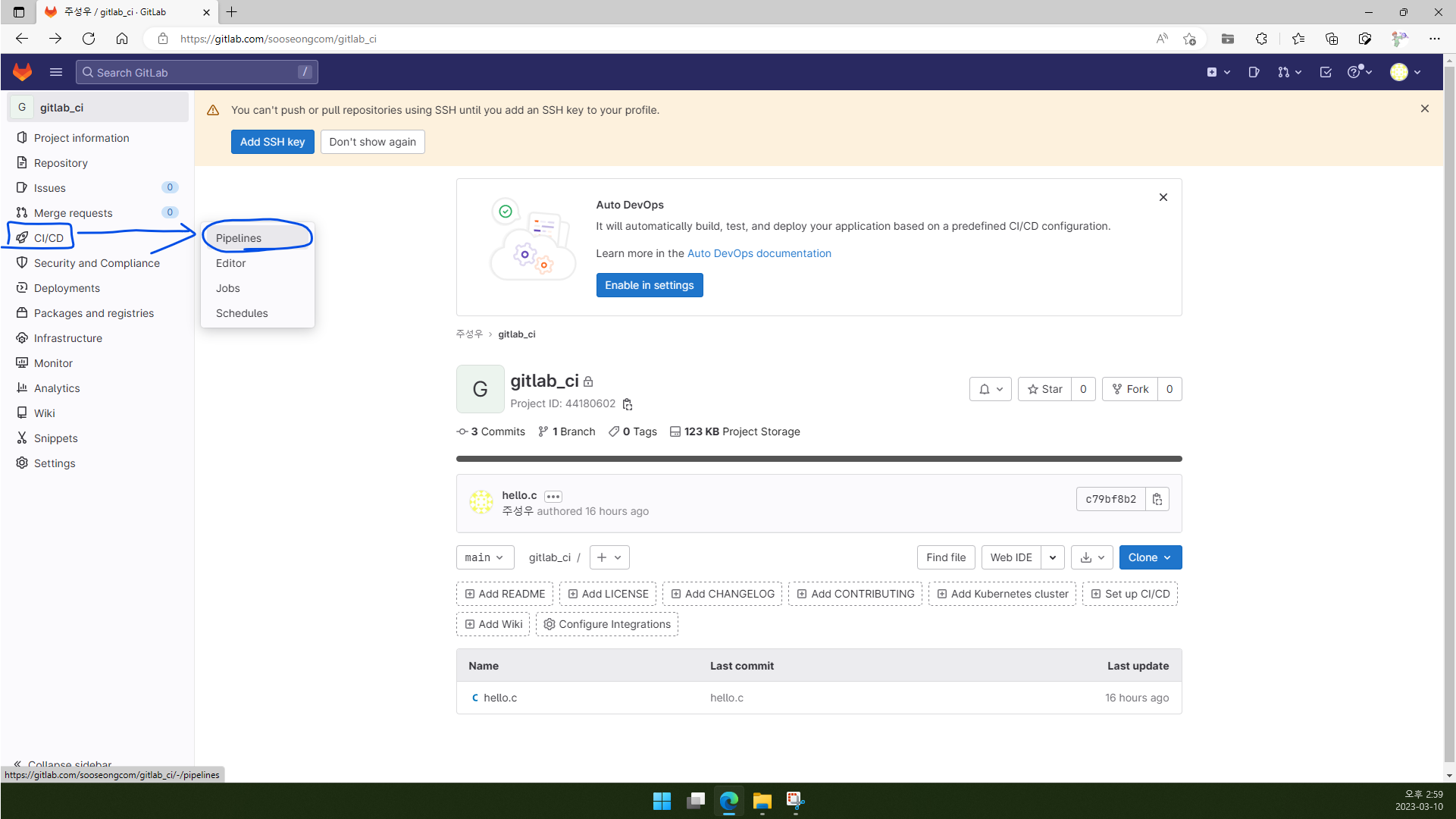Click the monitor icon in sidebar
This screenshot has height=819, width=1456.
[x=22, y=362]
